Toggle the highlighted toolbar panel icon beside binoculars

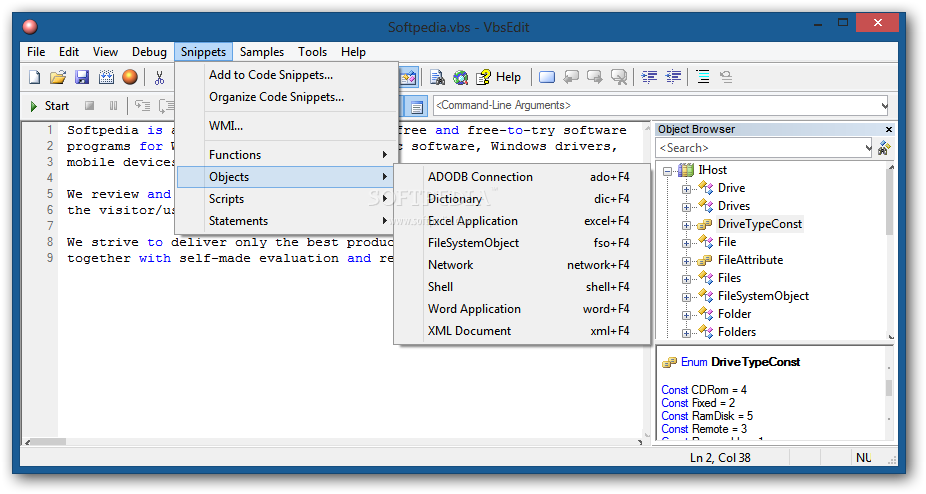click(x=409, y=77)
